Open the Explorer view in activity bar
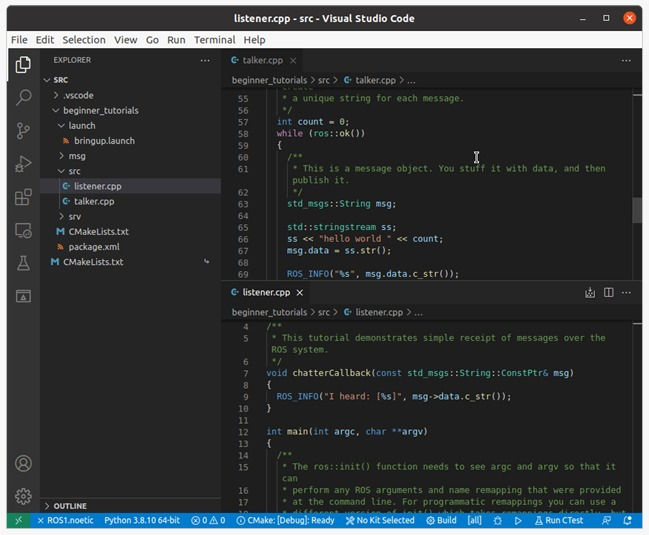 23,65
